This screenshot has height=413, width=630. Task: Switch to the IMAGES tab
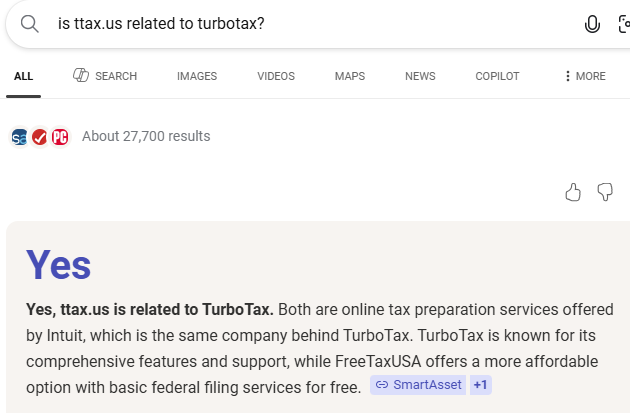pyautogui.click(x=197, y=76)
